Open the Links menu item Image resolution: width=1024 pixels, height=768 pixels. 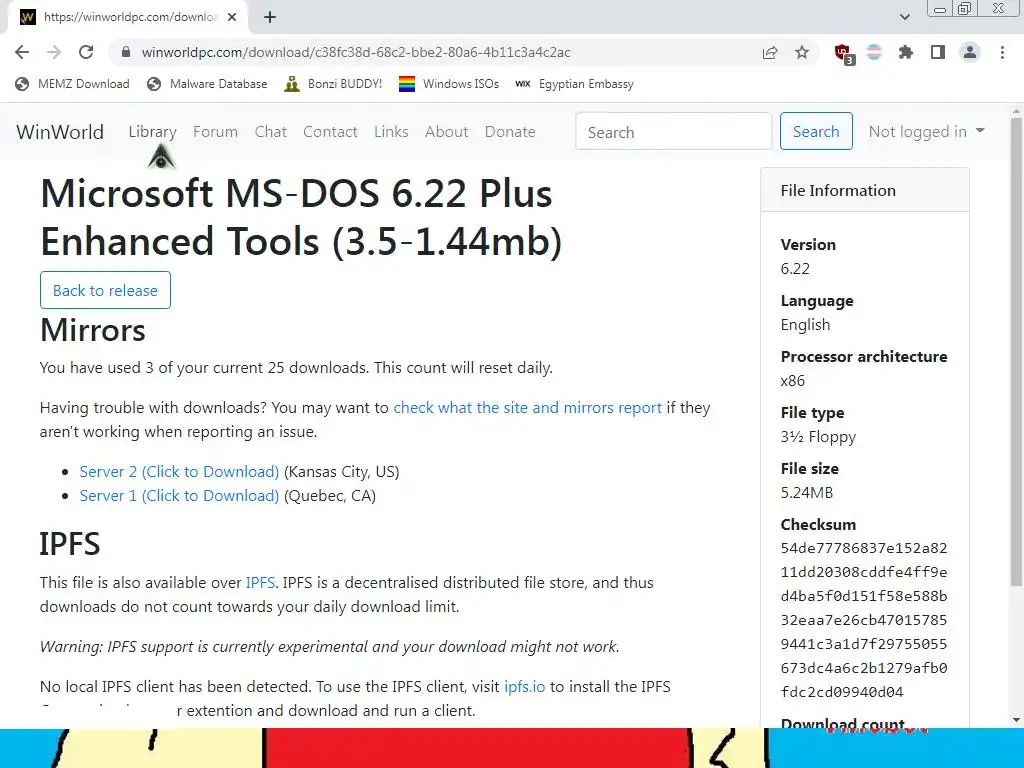pos(391,131)
